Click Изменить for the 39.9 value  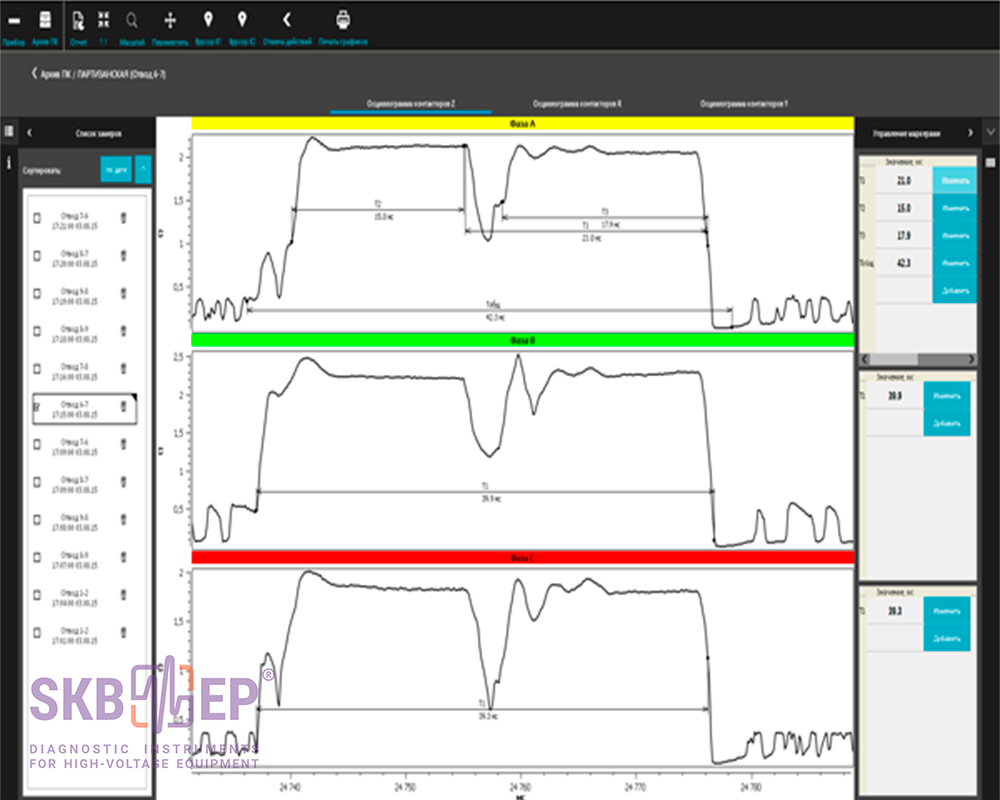point(947,396)
